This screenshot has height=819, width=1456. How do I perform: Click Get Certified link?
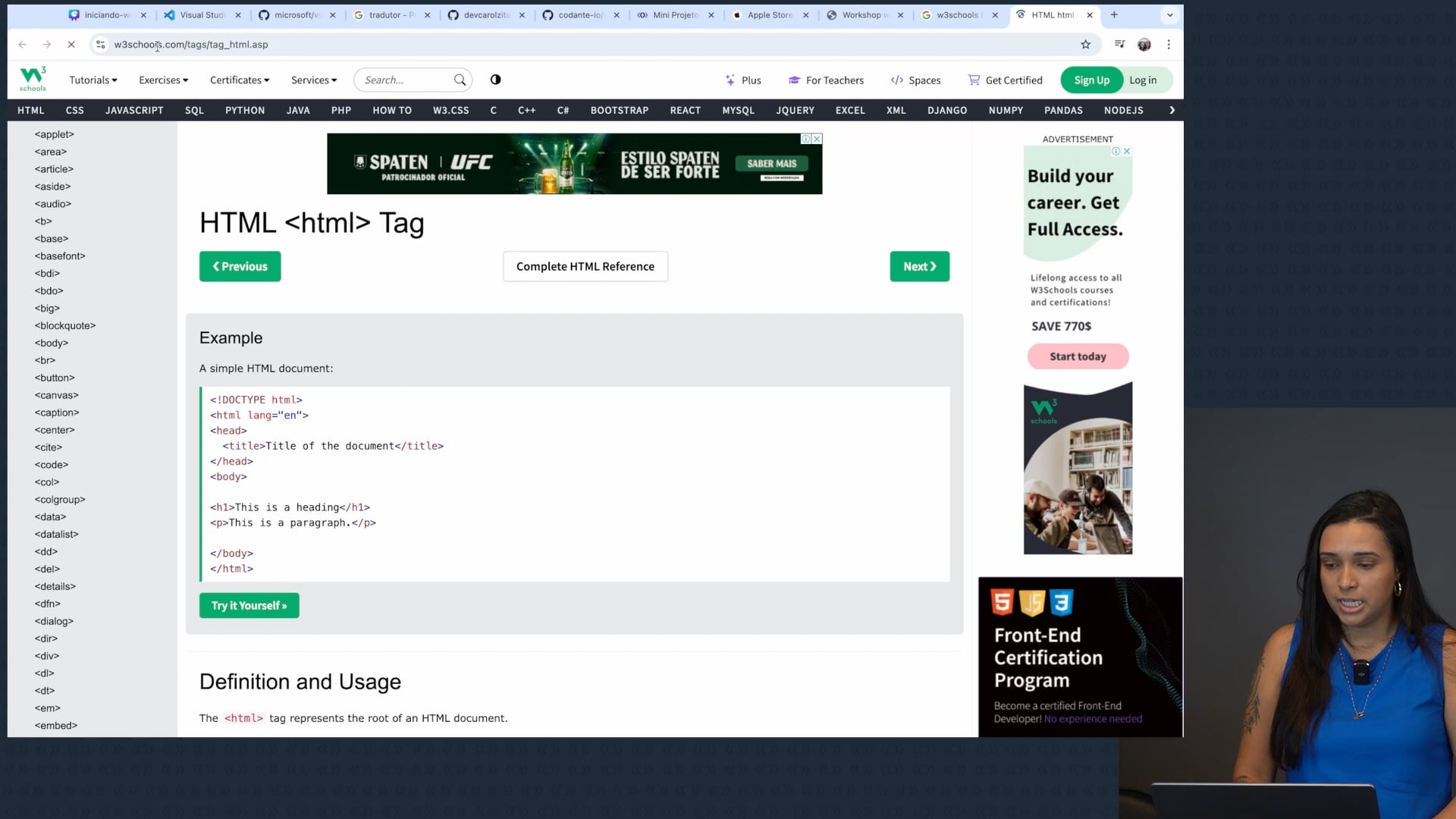coord(1006,80)
